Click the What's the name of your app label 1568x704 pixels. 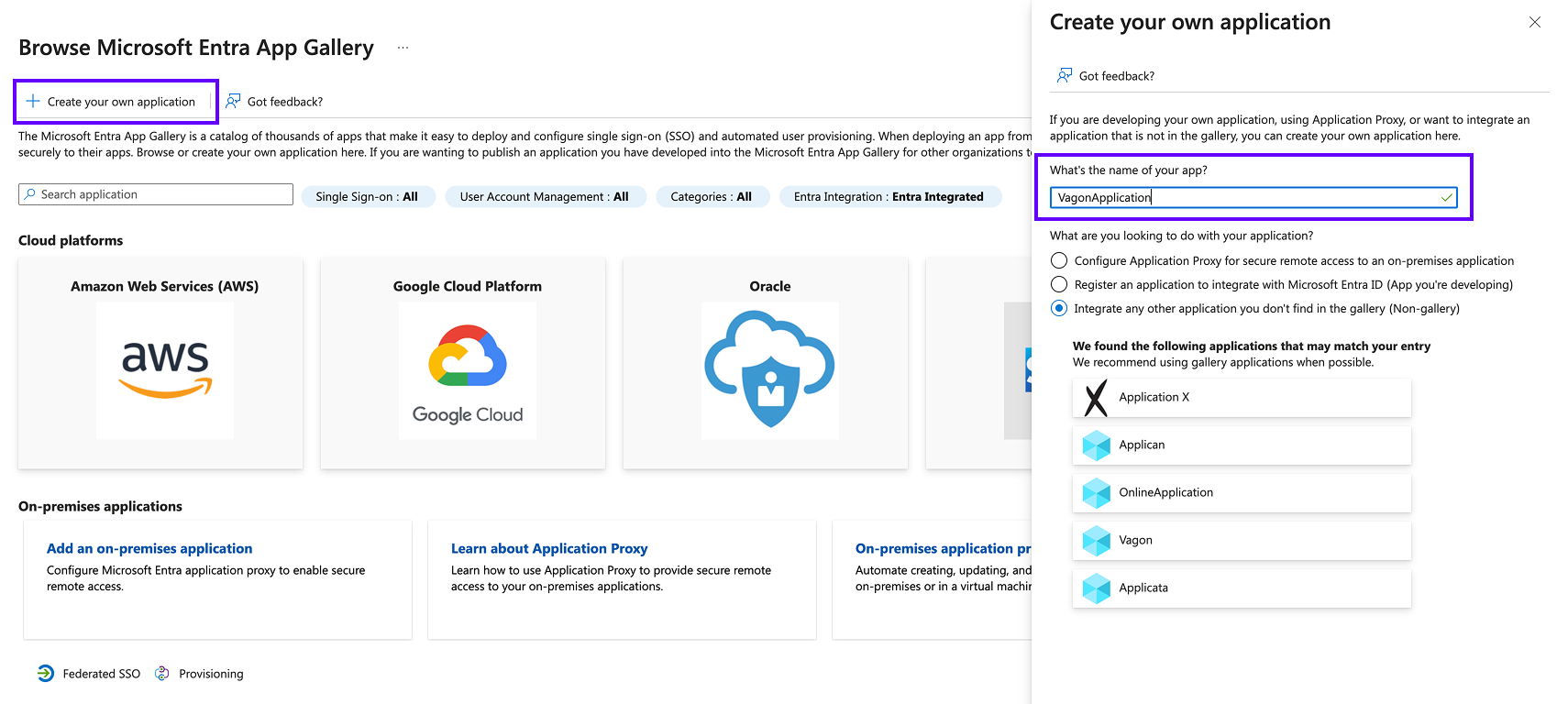point(1129,170)
